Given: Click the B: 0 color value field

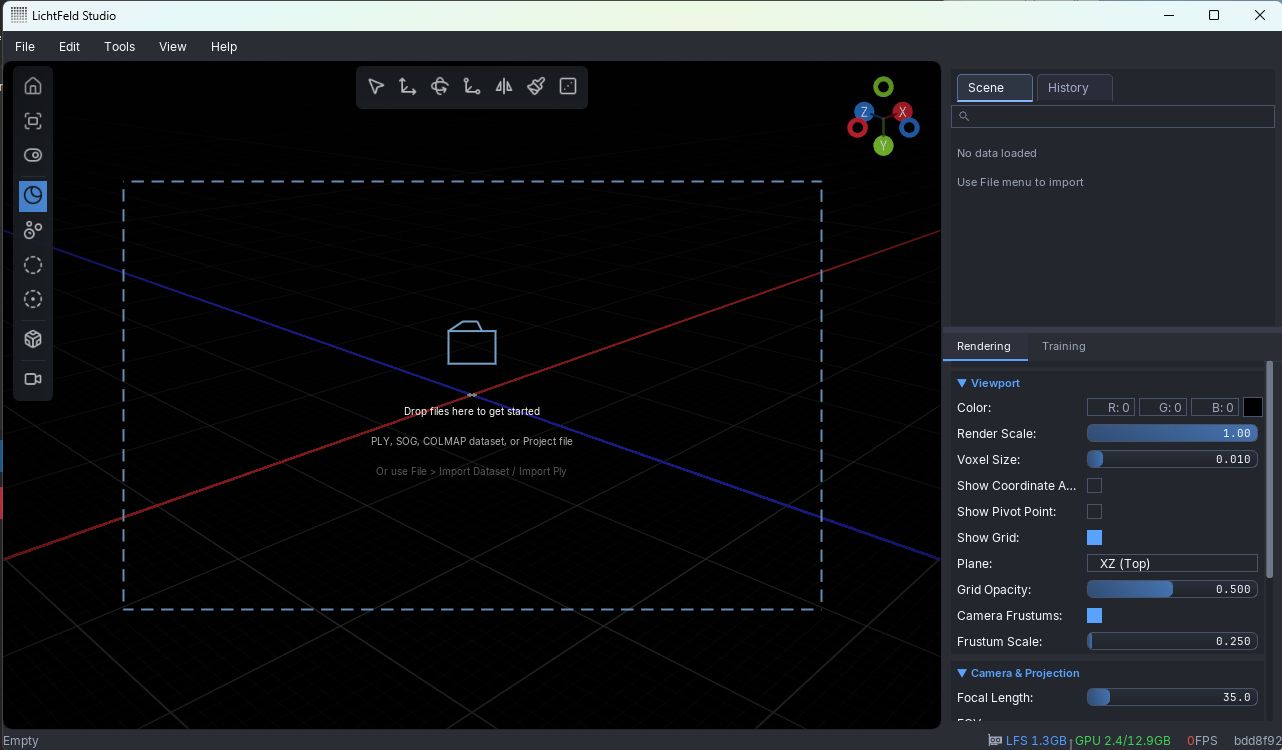Looking at the screenshot, I should [1215, 408].
